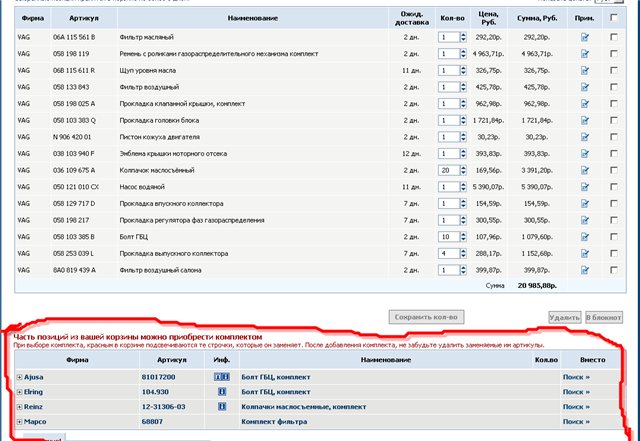This screenshot has height=441, width=640.
Task: Select article text 050 121 010 CX
Action: pyautogui.click(x=76, y=187)
